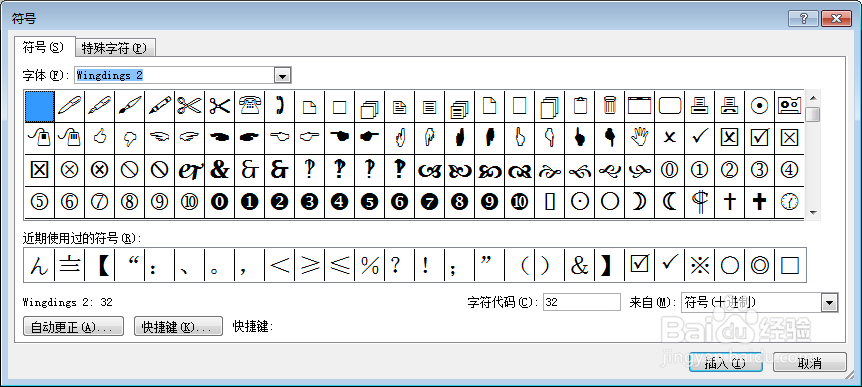Expand the 来自 source dropdown
862x387 pixels.
click(830, 302)
